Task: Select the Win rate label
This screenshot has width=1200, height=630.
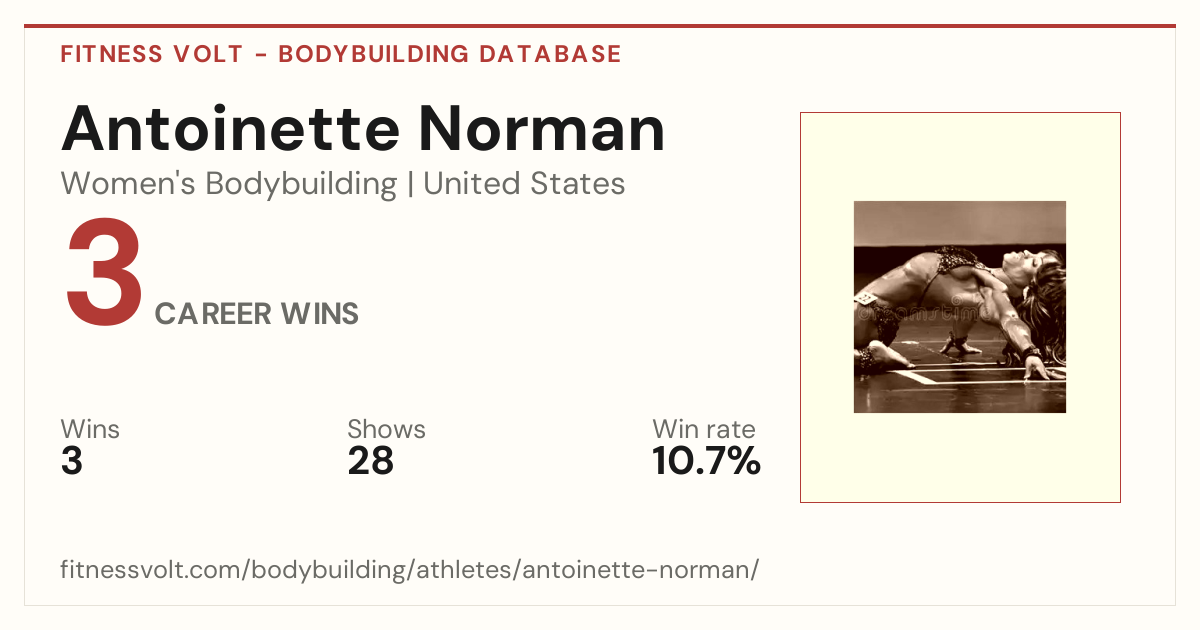Action: point(704,429)
